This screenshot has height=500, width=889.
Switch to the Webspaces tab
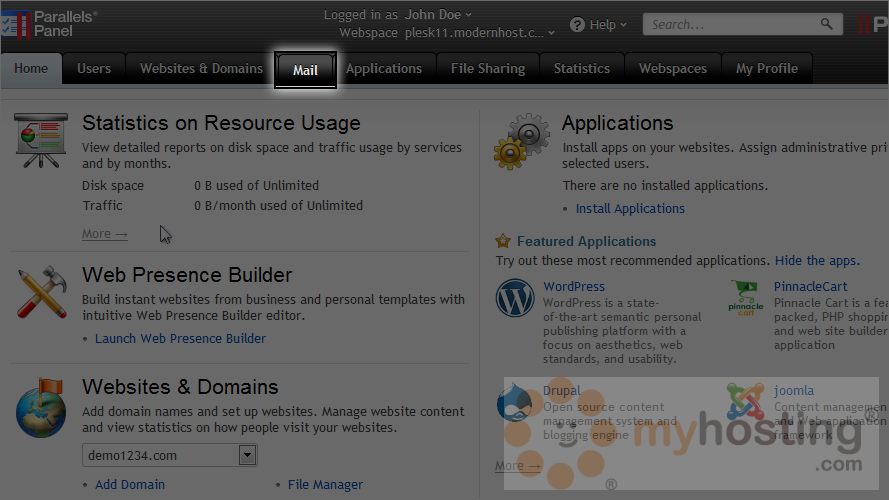tap(672, 69)
